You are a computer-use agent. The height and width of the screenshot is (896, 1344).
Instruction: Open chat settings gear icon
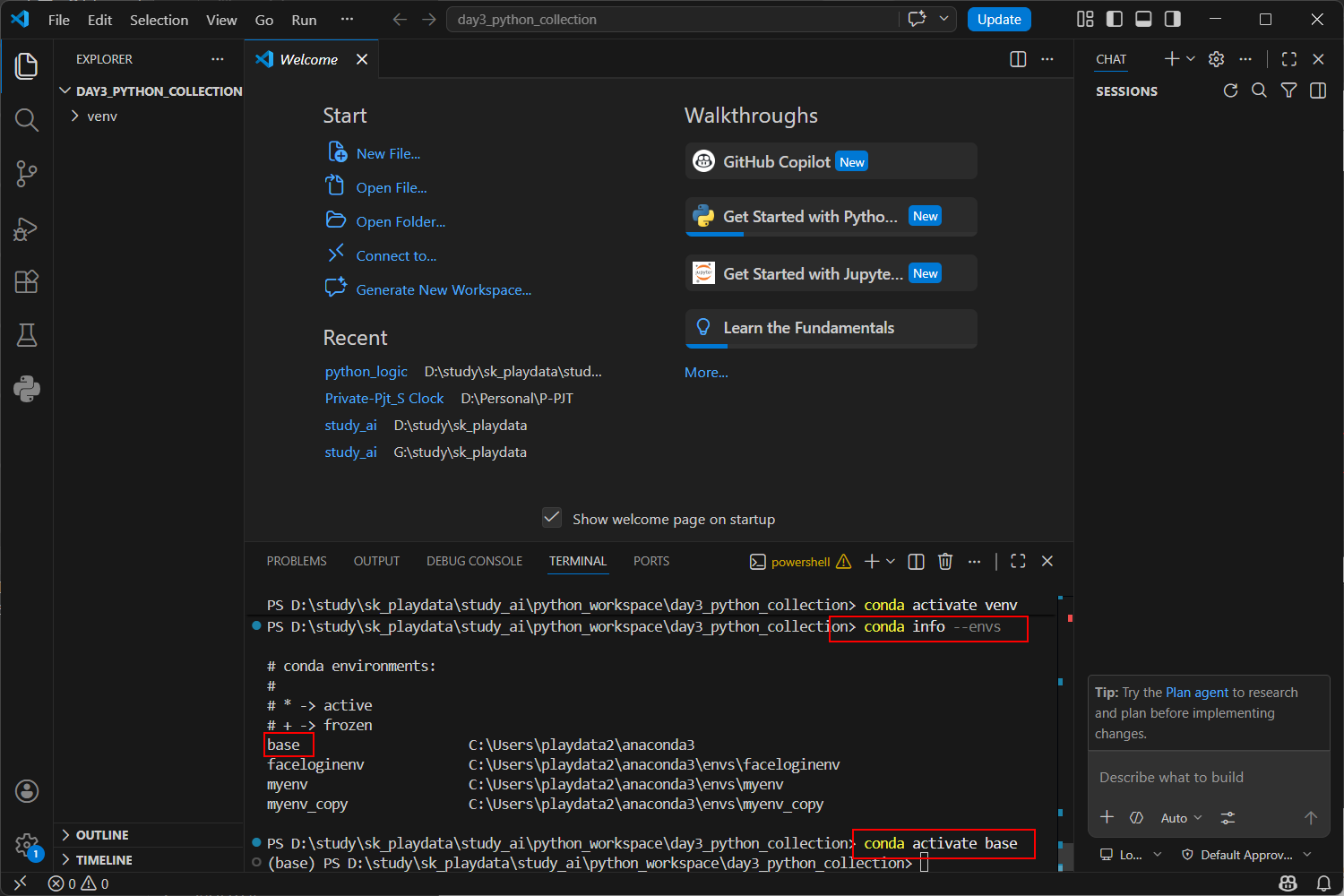click(x=1216, y=59)
